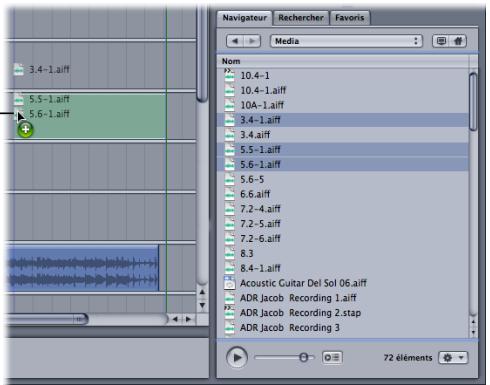Select file 6.6.aiff
This screenshot has width=490, height=385.
click(x=343, y=194)
